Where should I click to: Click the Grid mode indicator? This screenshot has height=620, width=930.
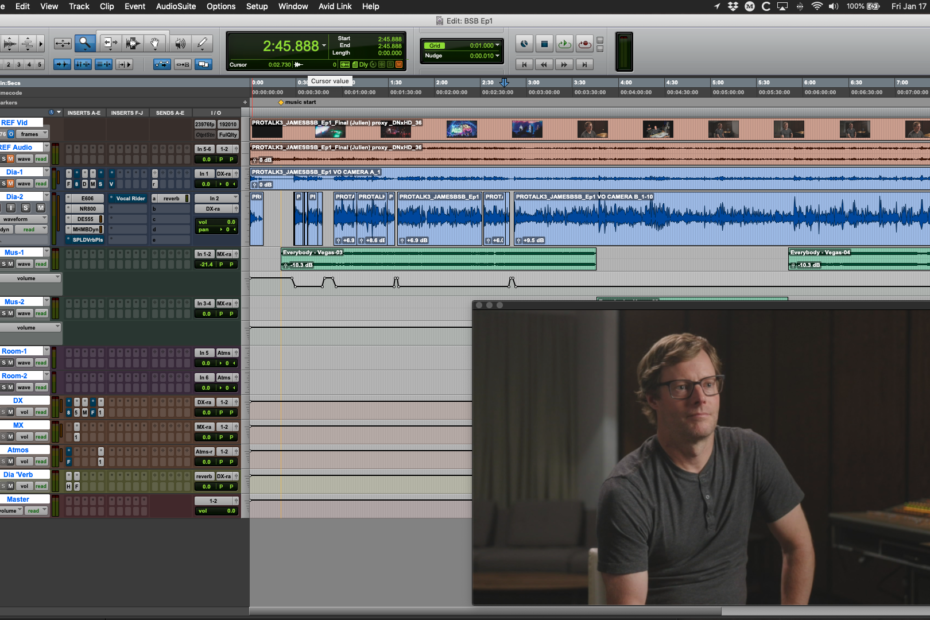(435, 46)
